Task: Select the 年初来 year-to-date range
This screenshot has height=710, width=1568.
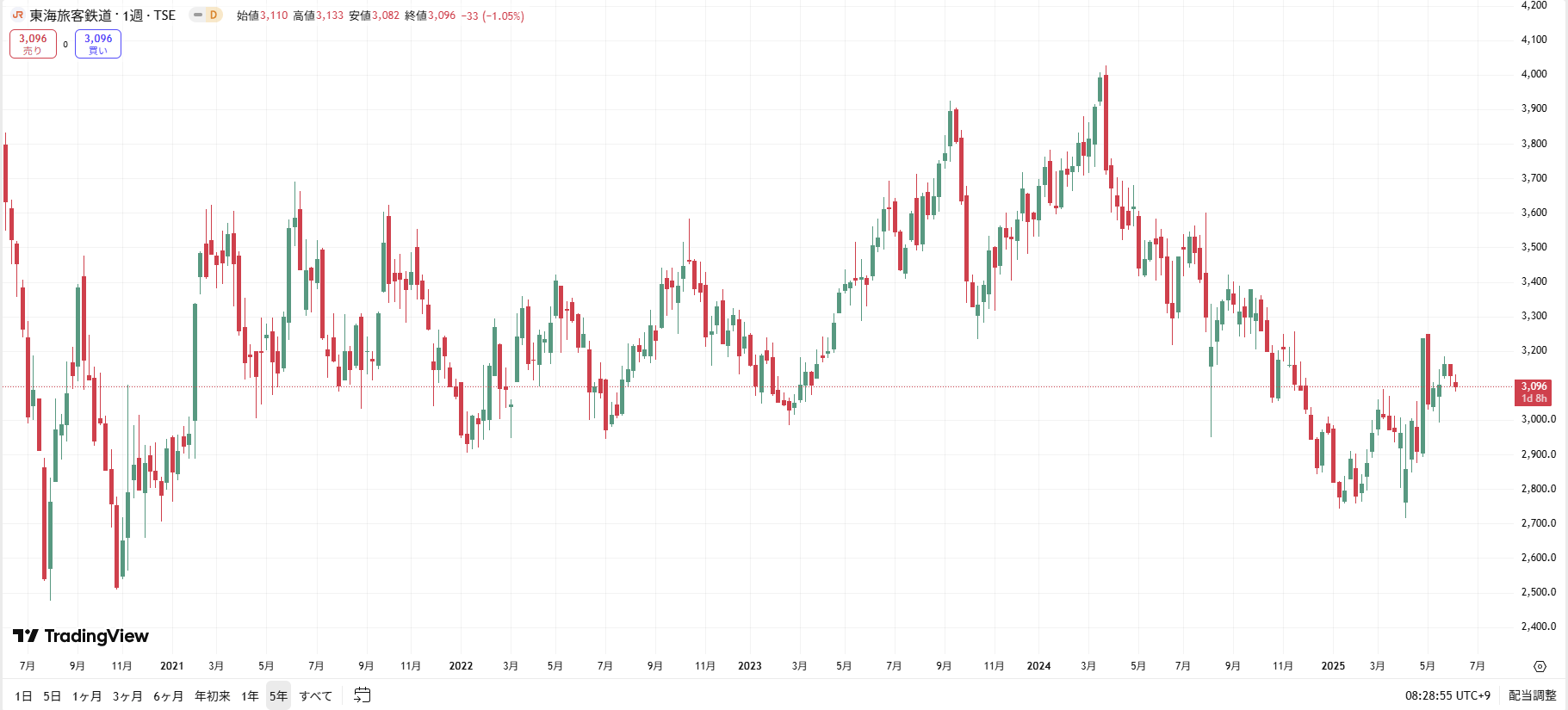Action: pos(213,695)
